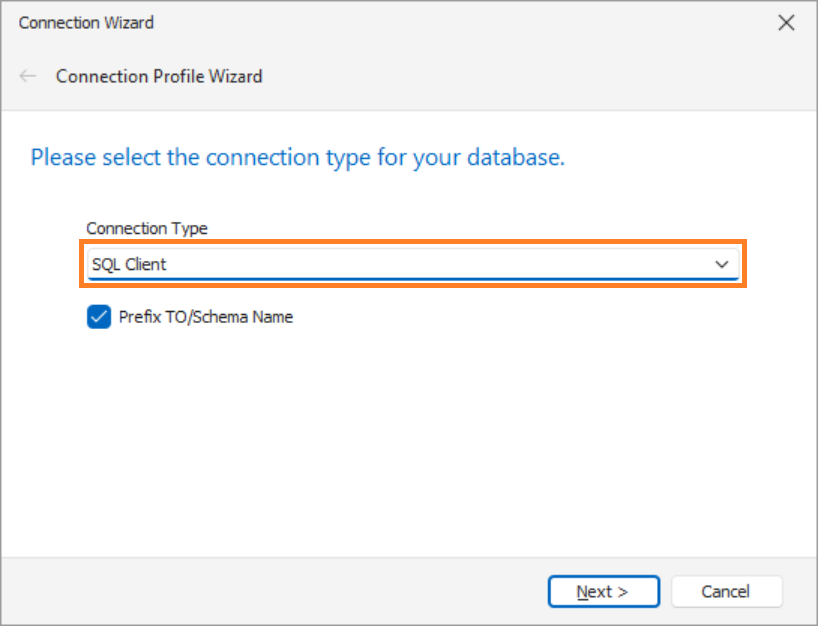The height and width of the screenshot is (626, 818).
Task: Toggle via the 'Prefix TO/Schema Name' label
Action: point(206,317)
